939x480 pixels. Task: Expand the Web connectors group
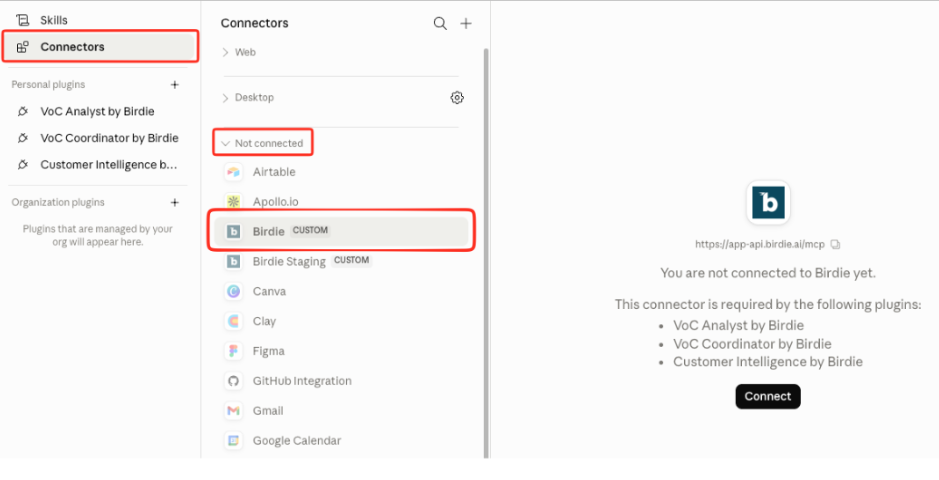239,52
